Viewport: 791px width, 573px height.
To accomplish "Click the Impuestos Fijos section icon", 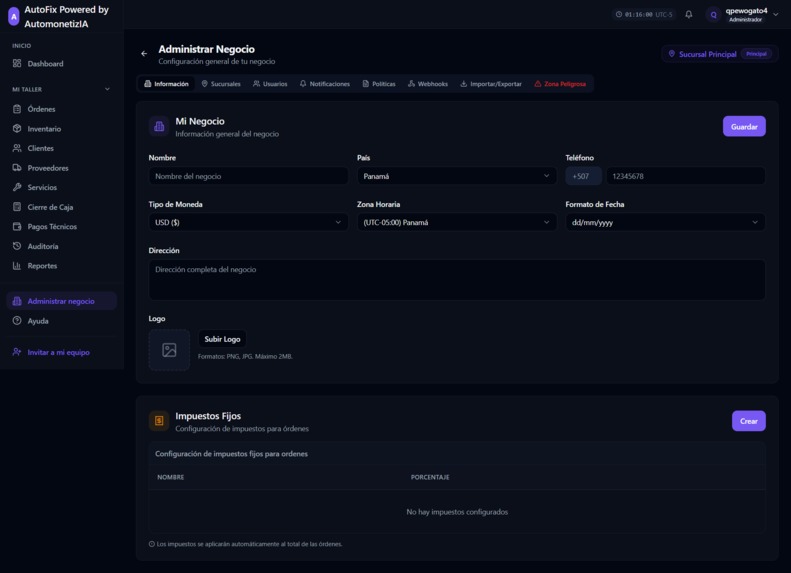I will tap(159, 421).
